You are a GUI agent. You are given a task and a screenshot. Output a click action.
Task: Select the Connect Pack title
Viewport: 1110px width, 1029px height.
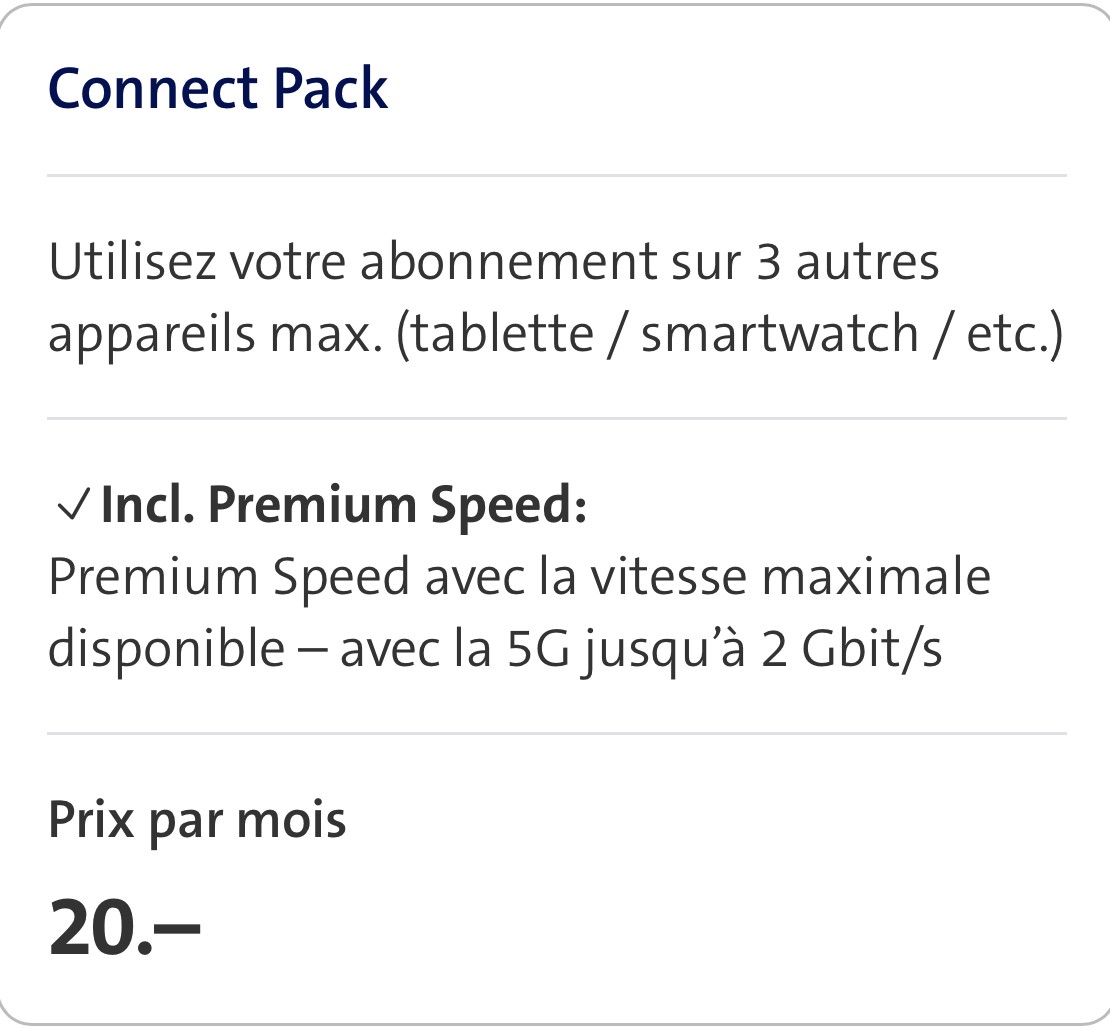click(x=217, y=88)
